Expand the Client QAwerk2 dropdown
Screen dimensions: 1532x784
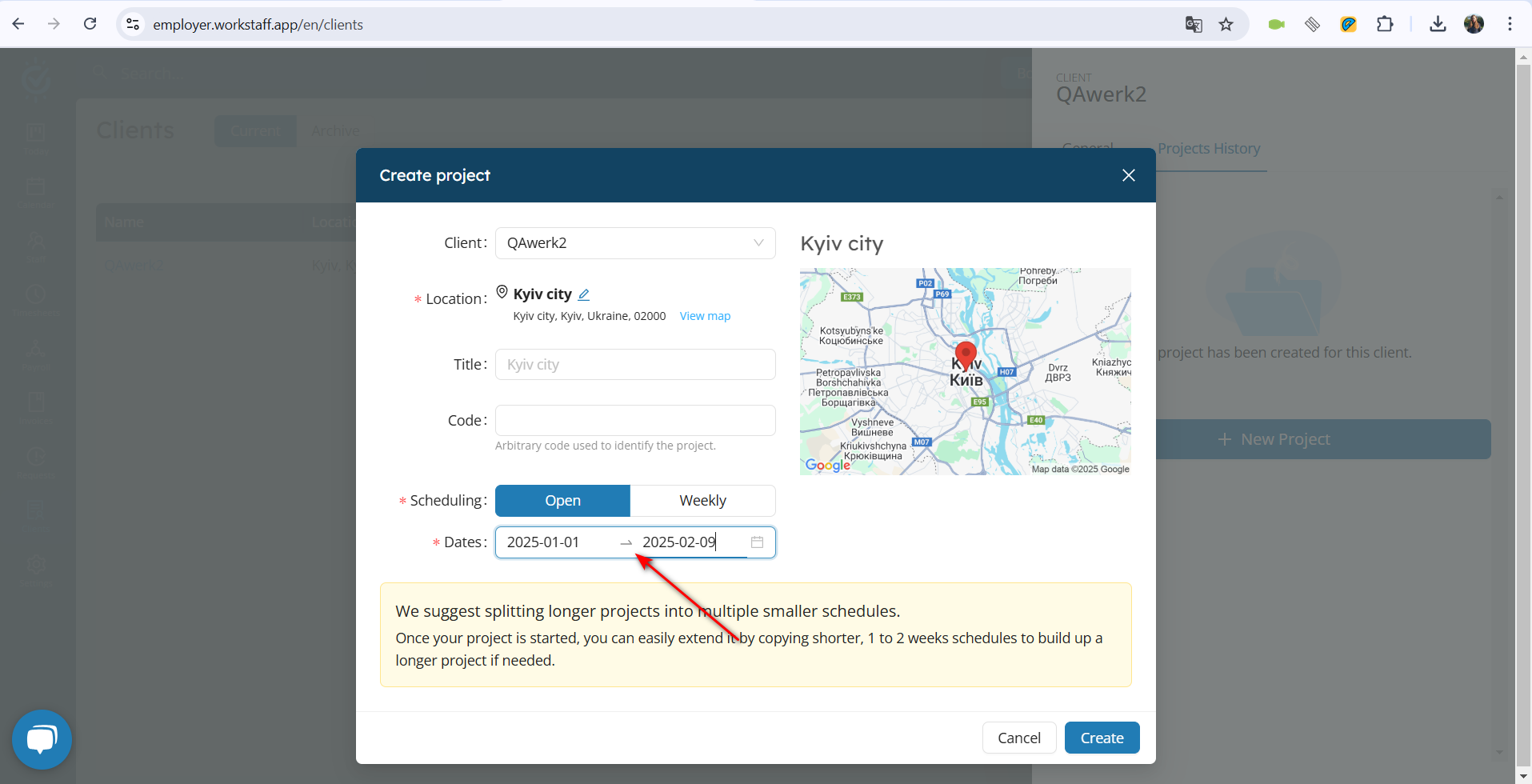click(635, 243)
